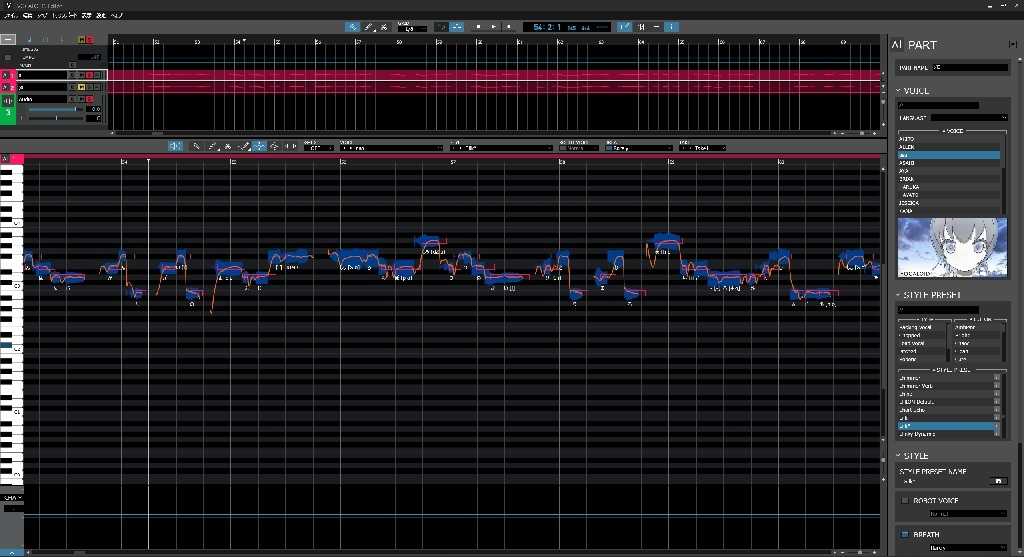Image resolution: width=1024 pixels, height=557 pixels.
Task: Toggle the blue metronome icon right of time display
Action: click(x=624, y=27)
